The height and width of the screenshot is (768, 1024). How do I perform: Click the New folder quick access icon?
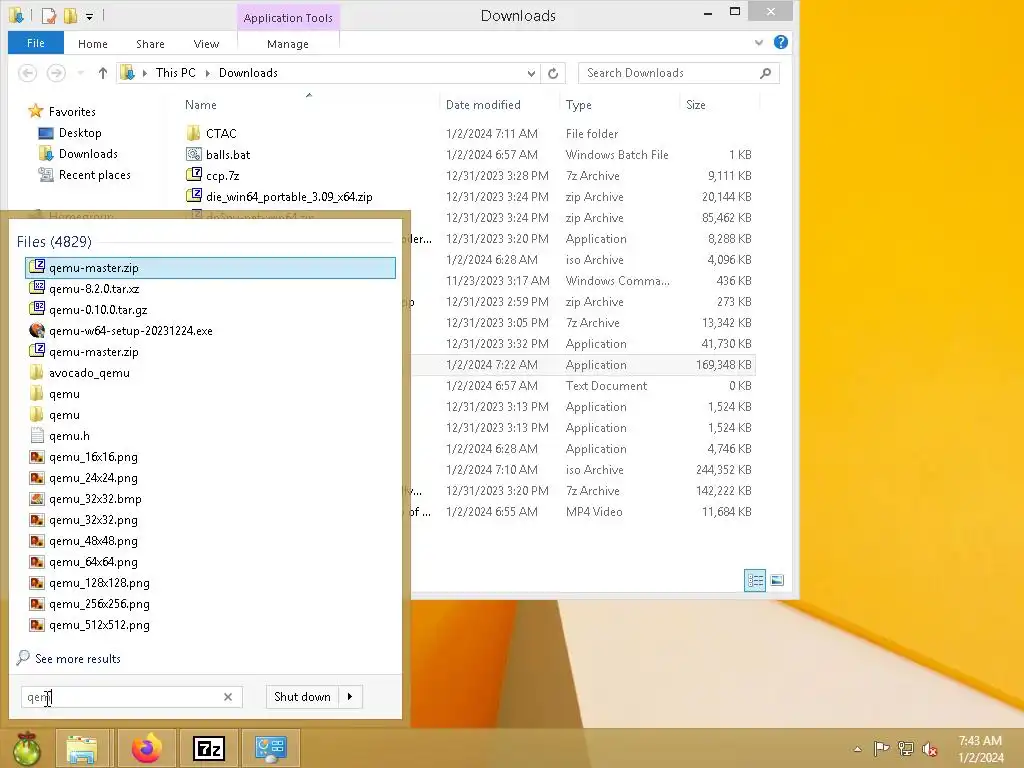pyautogui.click(x=71, y=16)
